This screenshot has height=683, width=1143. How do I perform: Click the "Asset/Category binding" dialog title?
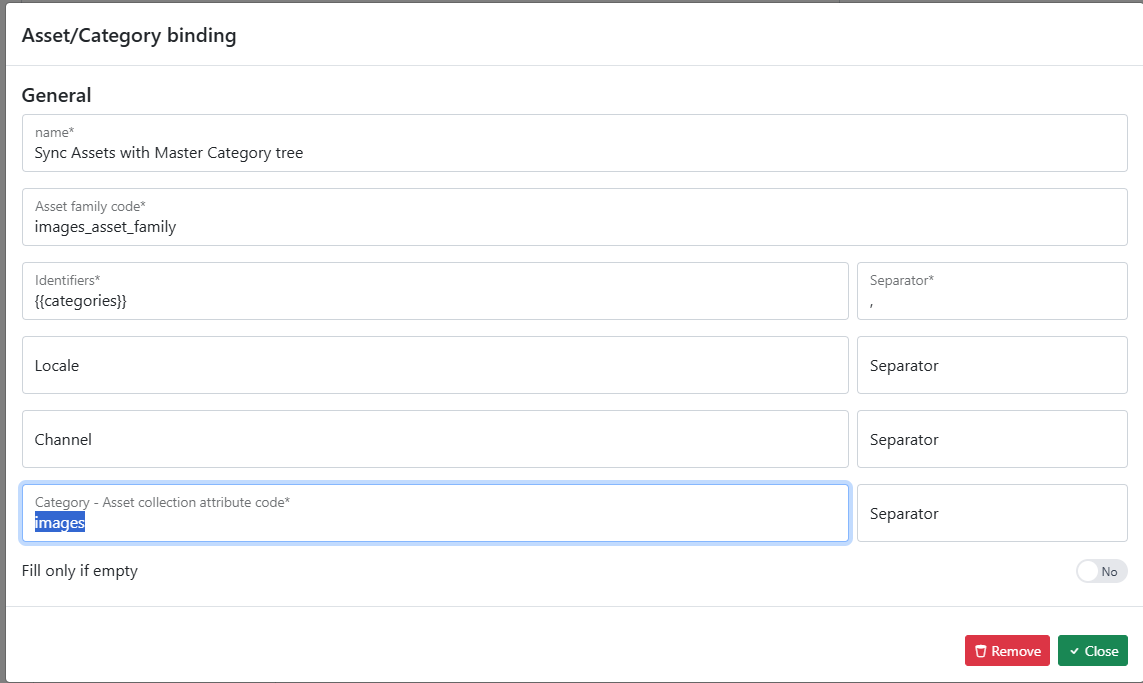pos(129,36)
